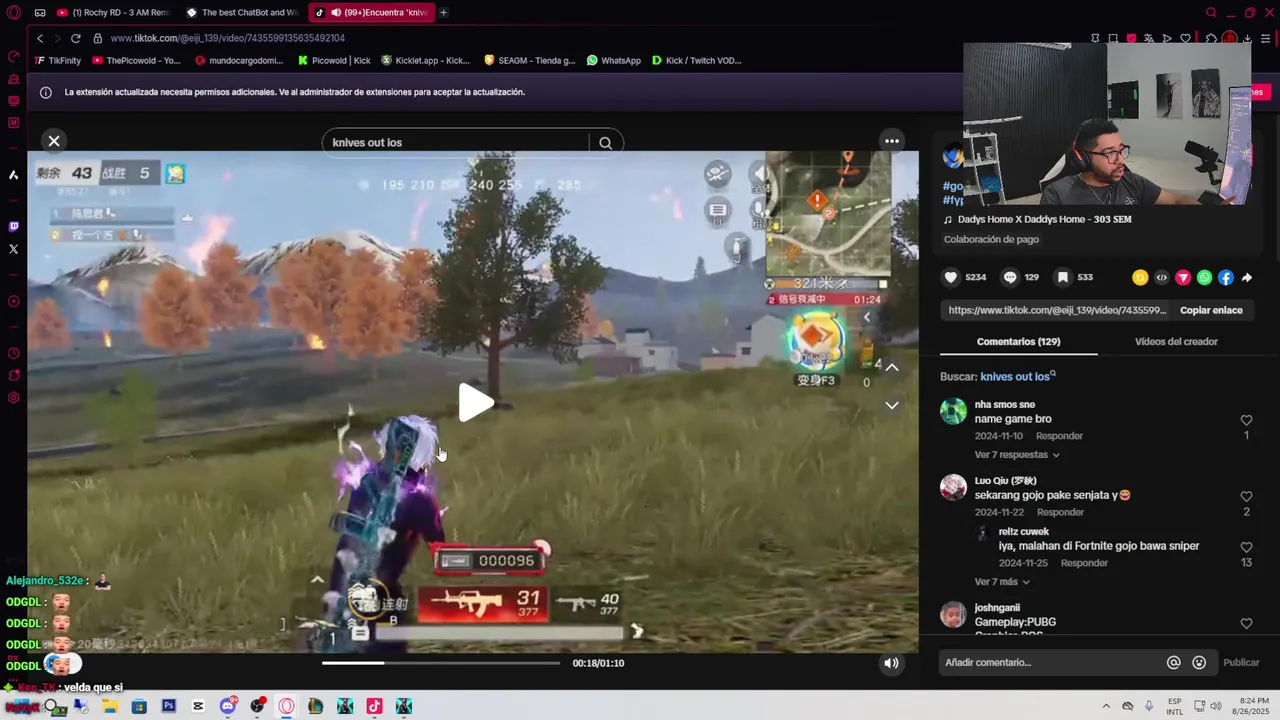The width and height of the screenshot is (1280, 720).
Task: Select the 'Comentarios (129)' tab
Action: click(x=1018, y=341)
